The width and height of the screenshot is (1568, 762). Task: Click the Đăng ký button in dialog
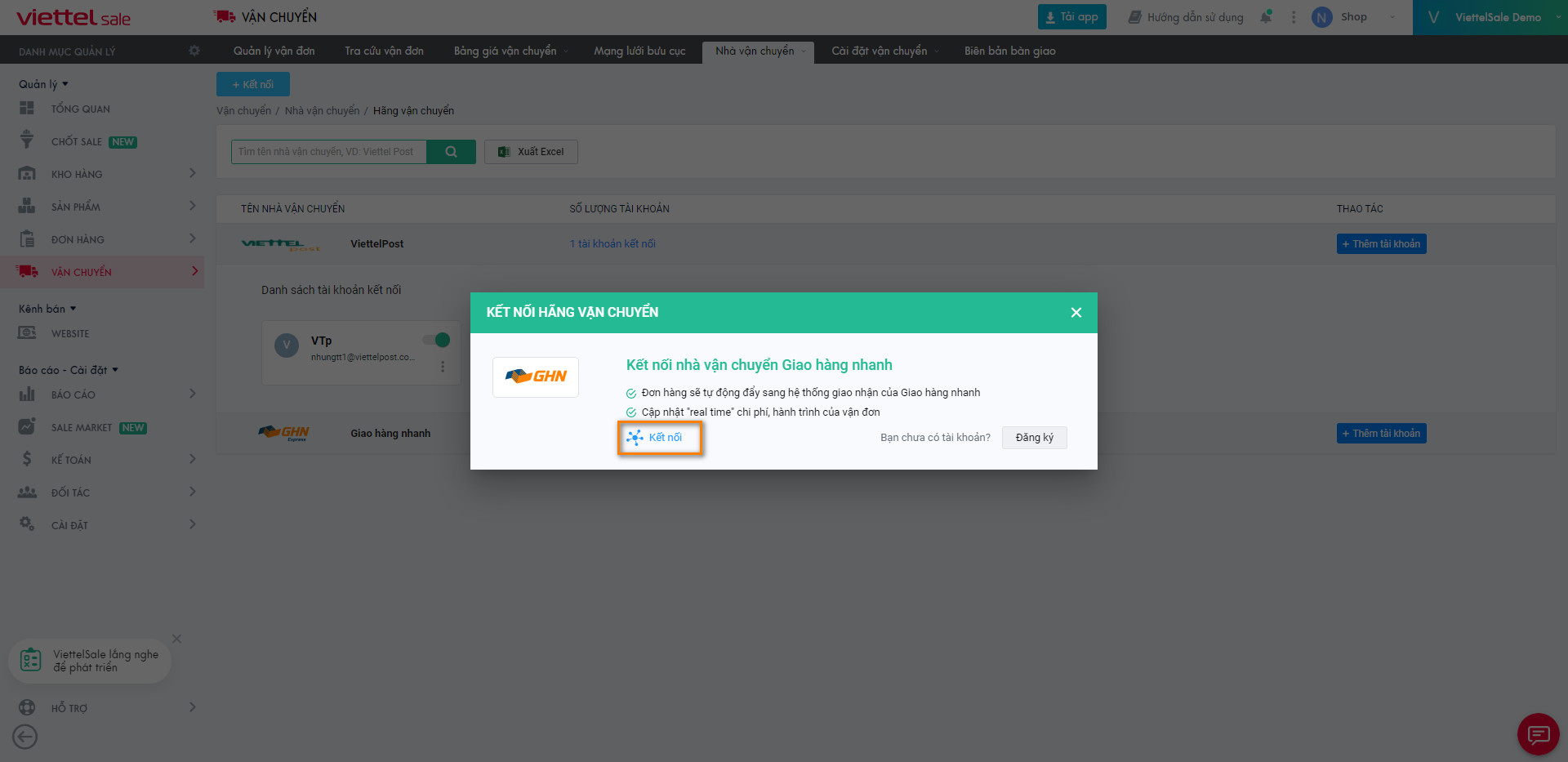point(1035,438)
